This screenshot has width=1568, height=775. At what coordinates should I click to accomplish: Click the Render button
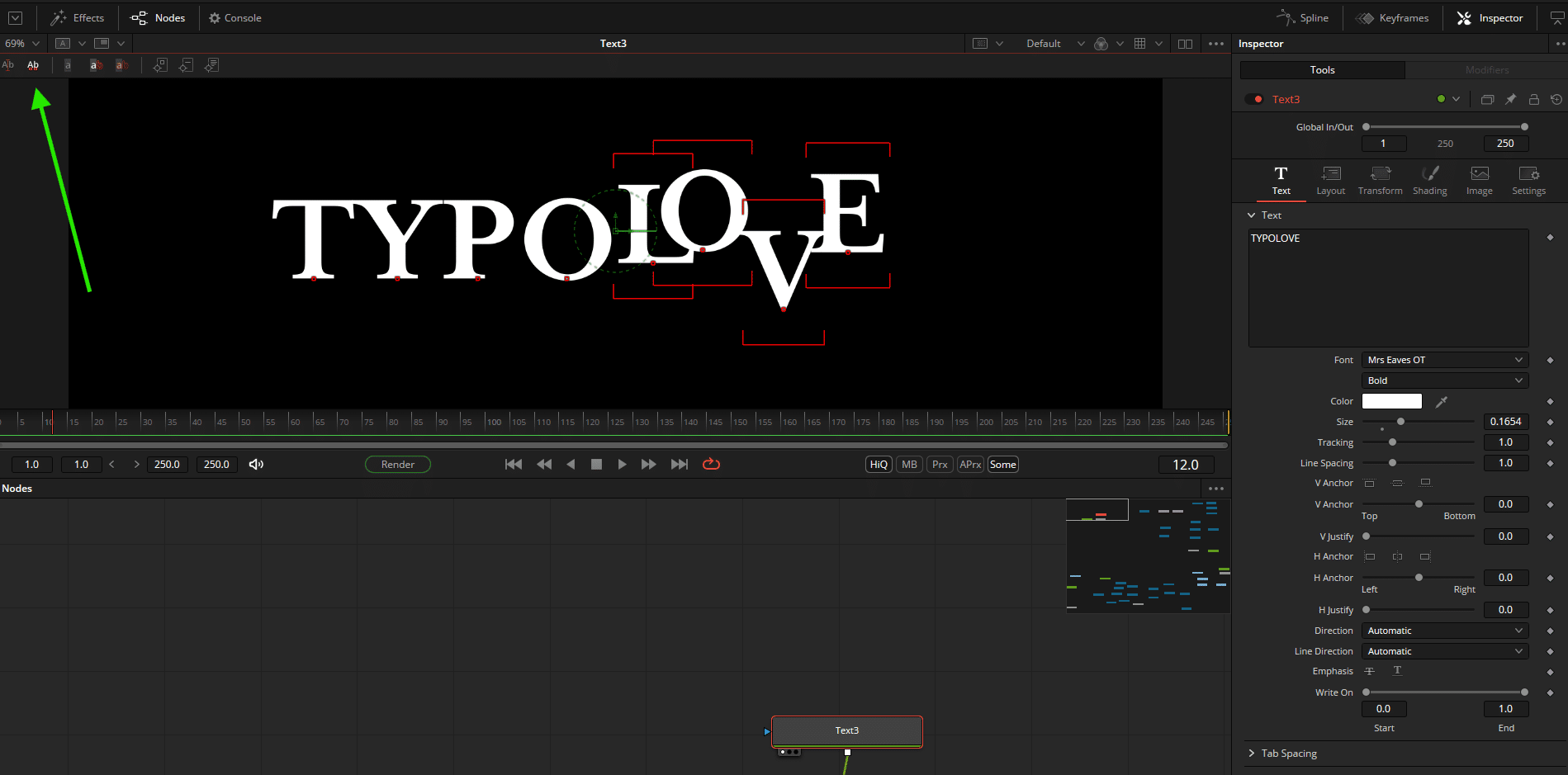pos(397,464)
